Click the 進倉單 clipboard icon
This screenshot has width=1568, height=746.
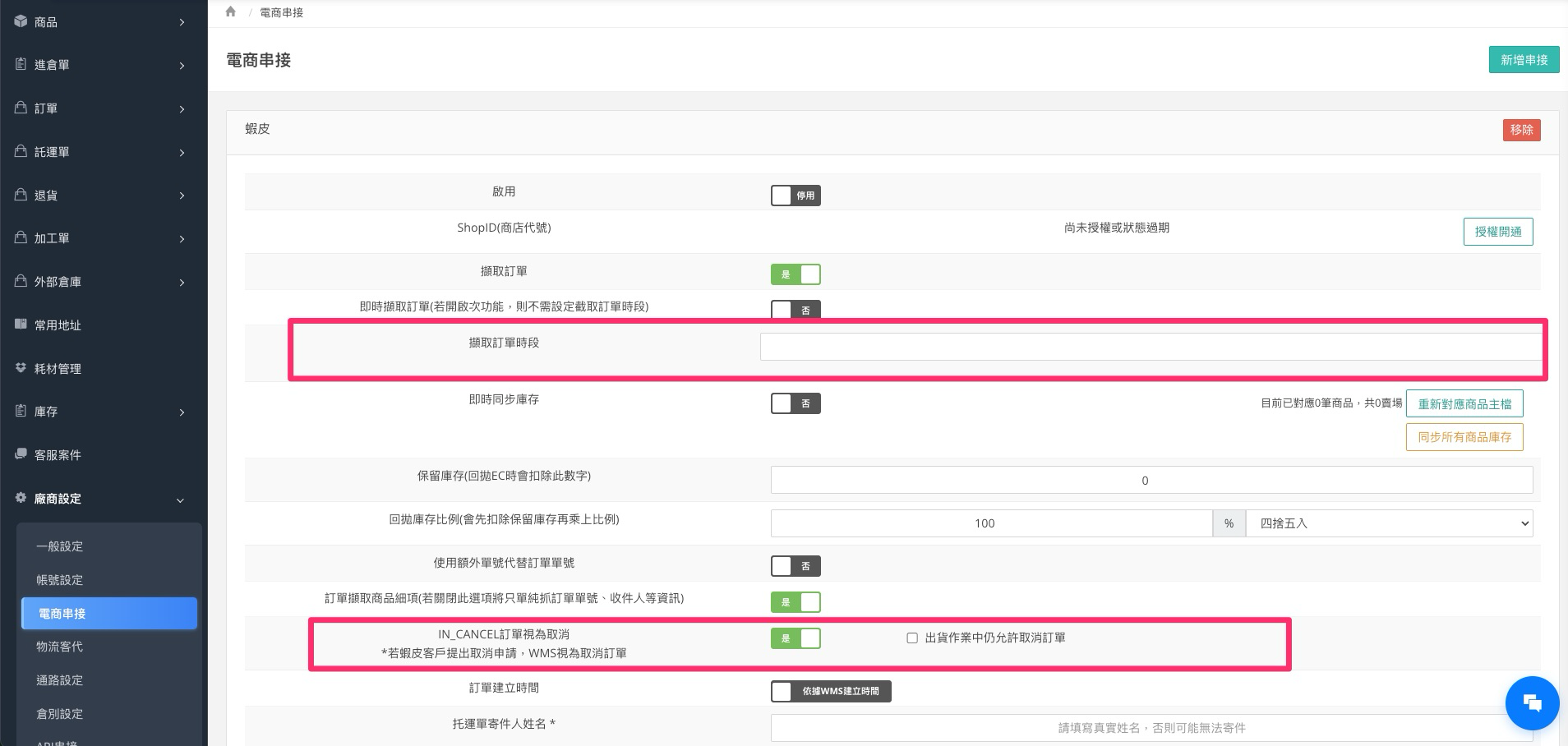pos(21,64)
